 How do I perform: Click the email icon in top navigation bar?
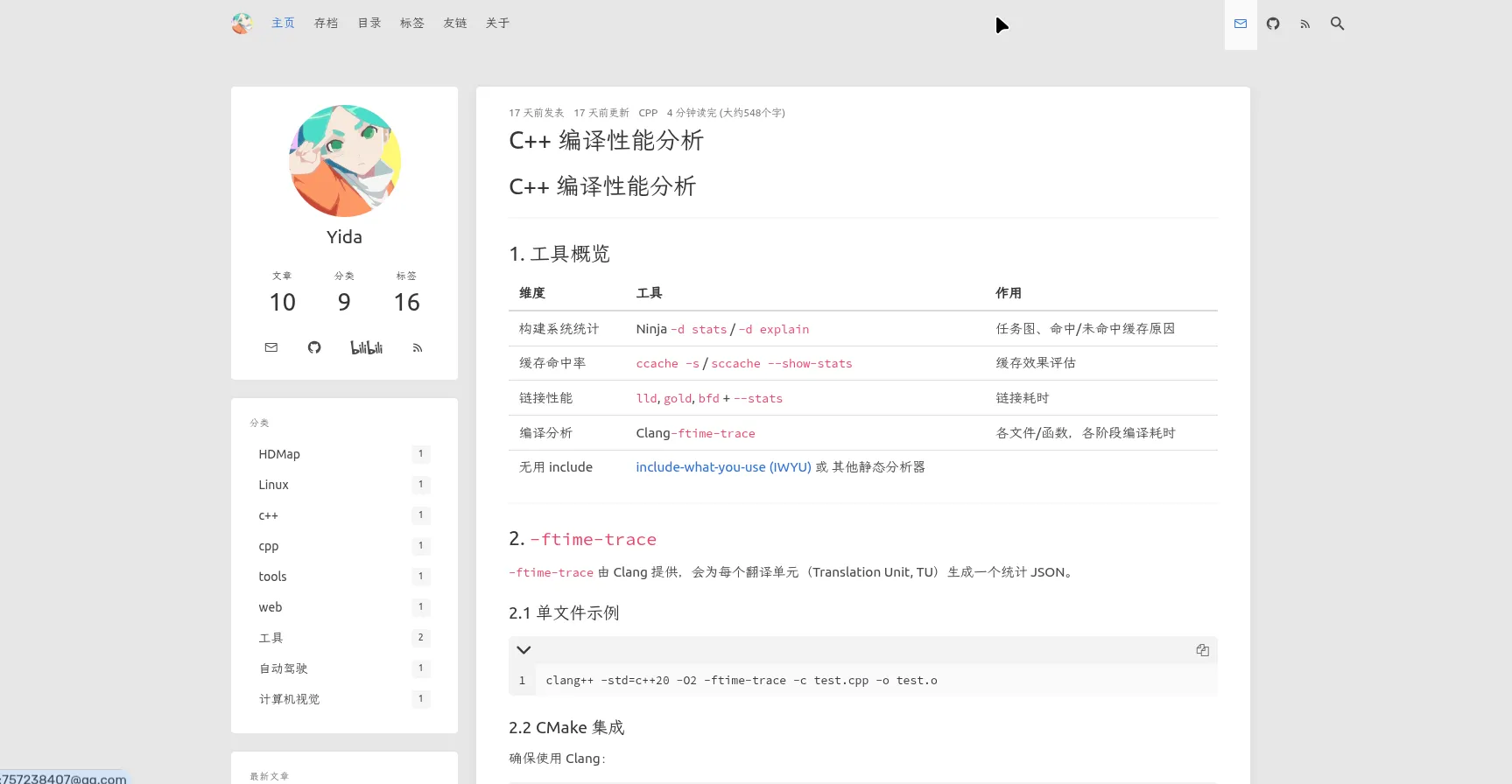click(x=1240, y=24)
